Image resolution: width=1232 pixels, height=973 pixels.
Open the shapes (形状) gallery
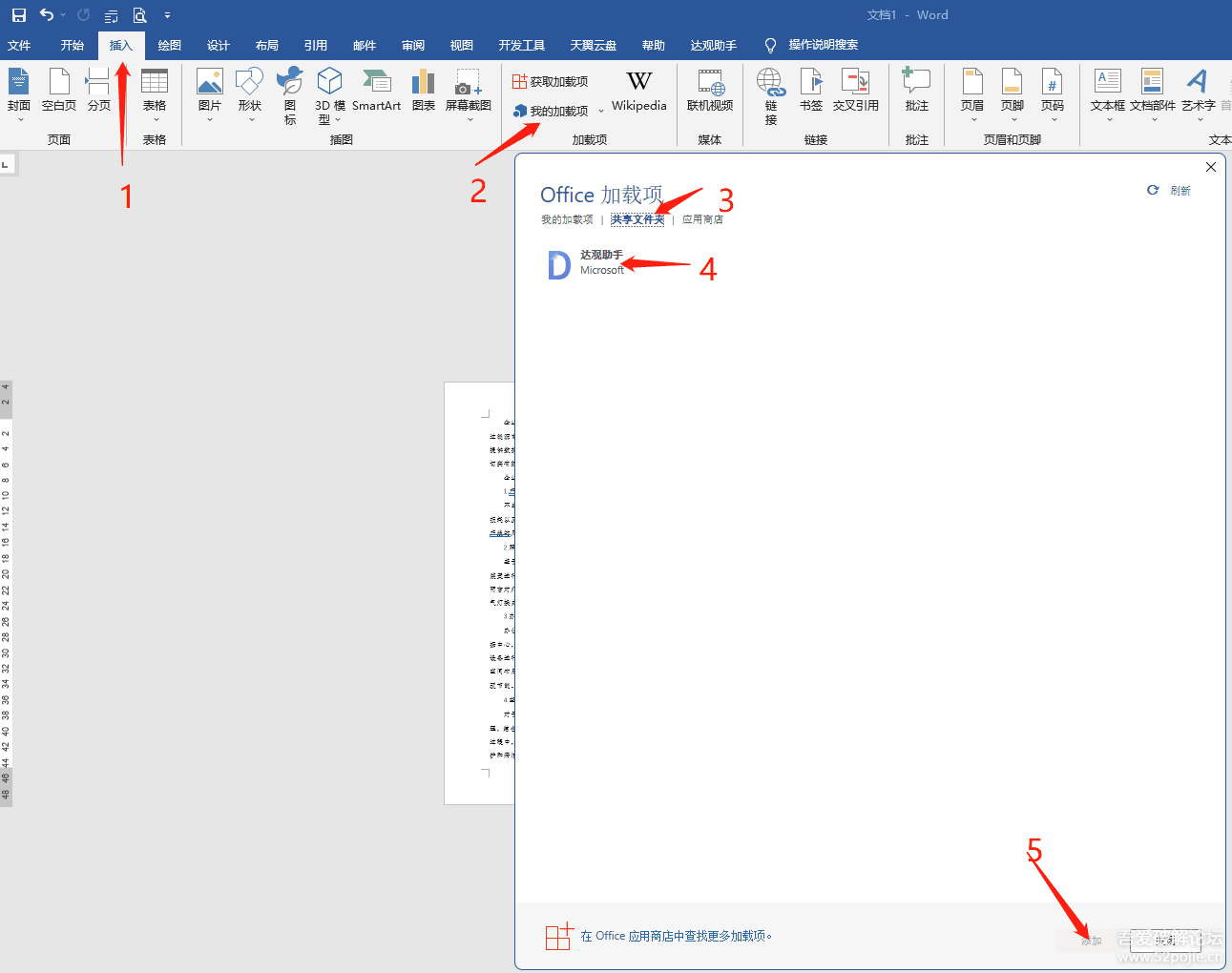250,95
